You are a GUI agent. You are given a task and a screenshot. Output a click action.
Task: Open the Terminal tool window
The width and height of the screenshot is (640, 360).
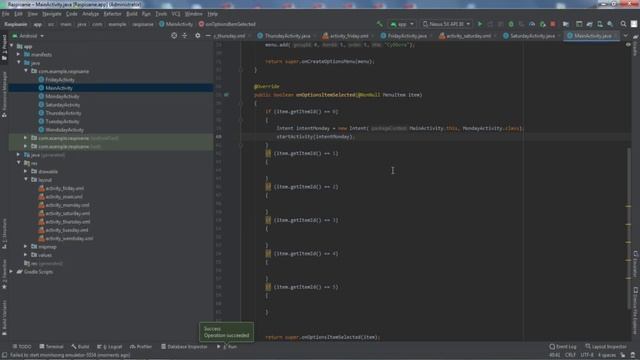pyautogui.click(x=51, y=347)
